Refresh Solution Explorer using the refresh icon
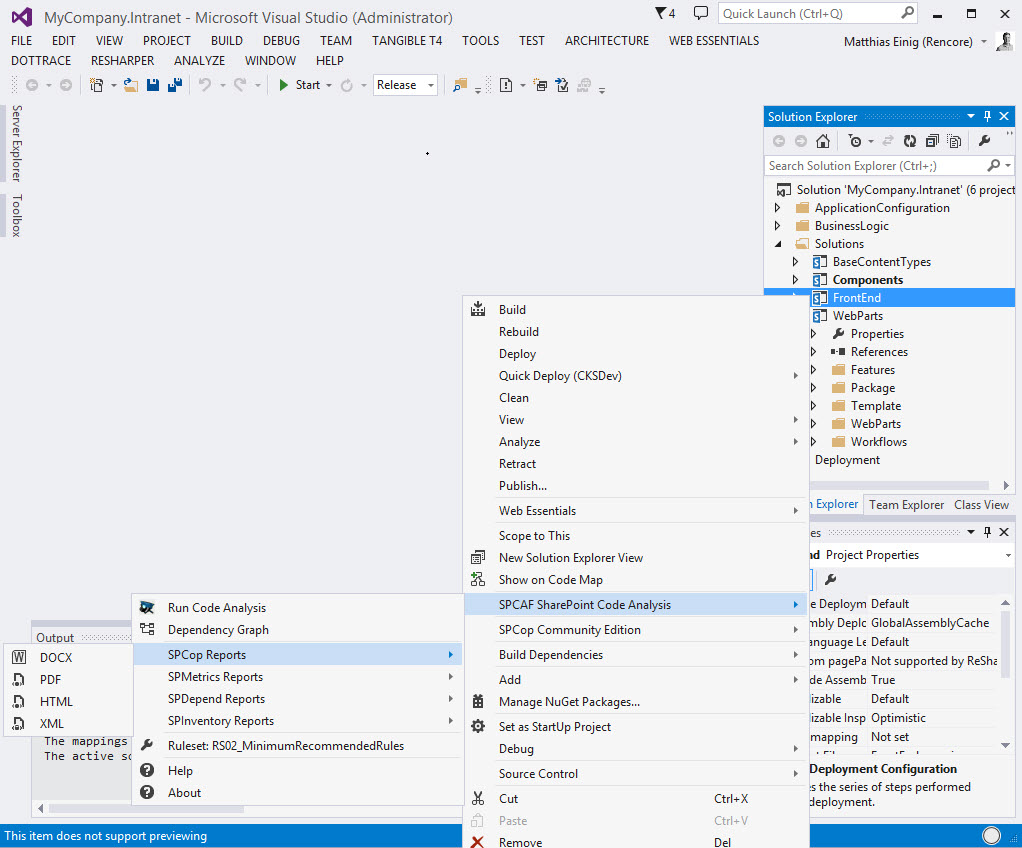This screenshot has width=1022, height=848. pyautogui.click(x=909, y=141)
